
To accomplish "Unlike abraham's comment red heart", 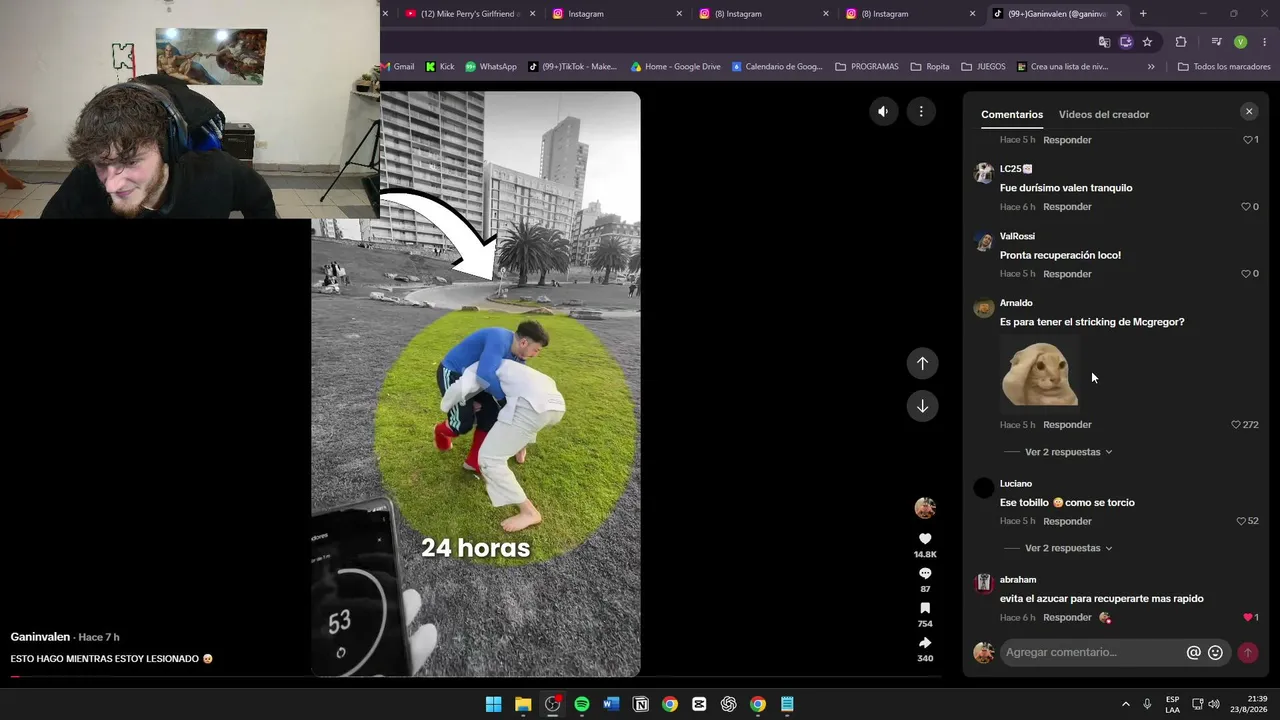I will click(1247, 618).
